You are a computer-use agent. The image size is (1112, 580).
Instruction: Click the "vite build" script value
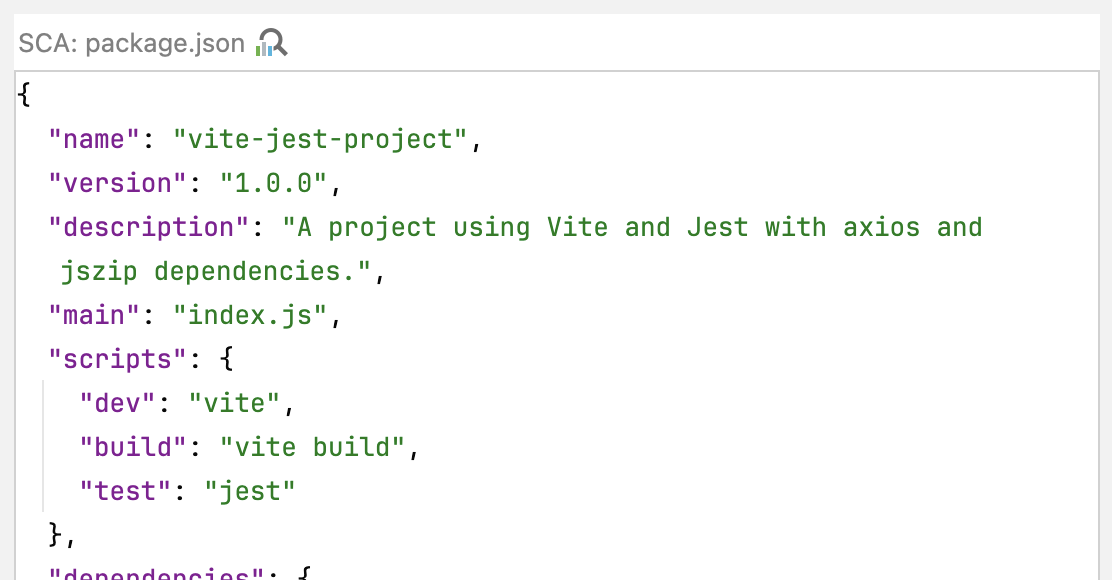[x=312, y=447]
